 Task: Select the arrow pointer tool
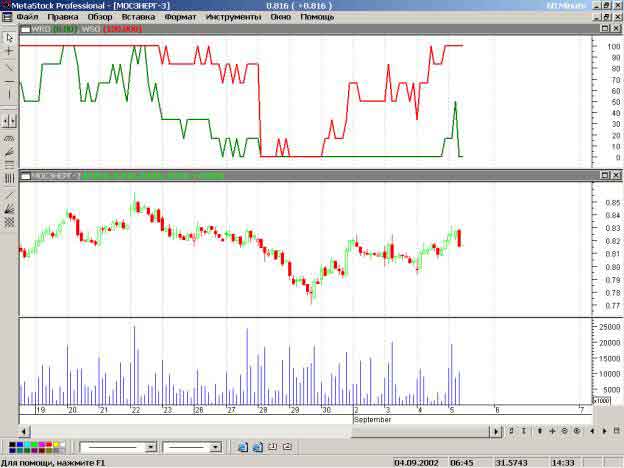(9, 37)
